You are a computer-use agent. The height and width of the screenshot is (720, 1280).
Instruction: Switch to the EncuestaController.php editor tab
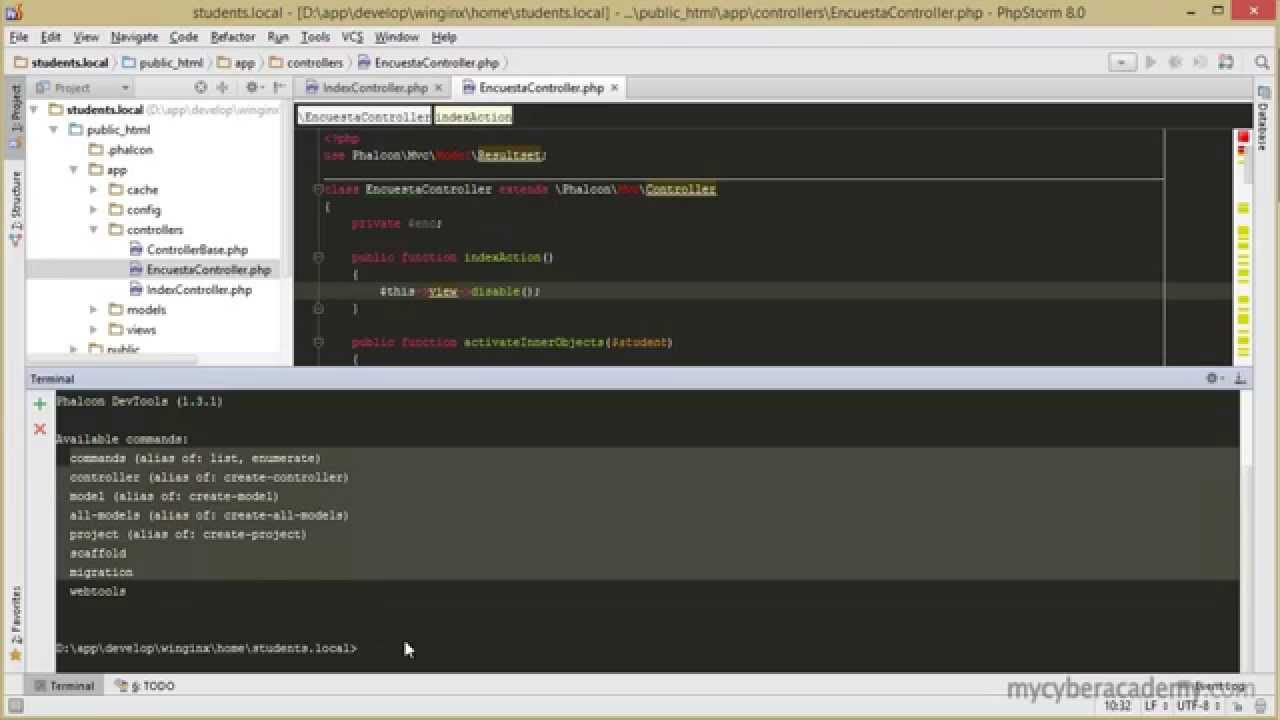[x=541, y=88]
